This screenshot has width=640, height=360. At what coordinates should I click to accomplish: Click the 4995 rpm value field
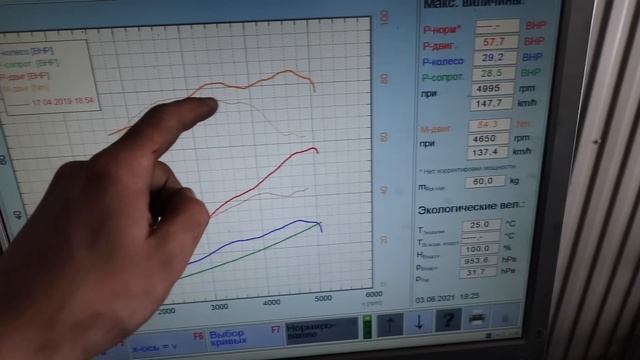click(492, 89)
